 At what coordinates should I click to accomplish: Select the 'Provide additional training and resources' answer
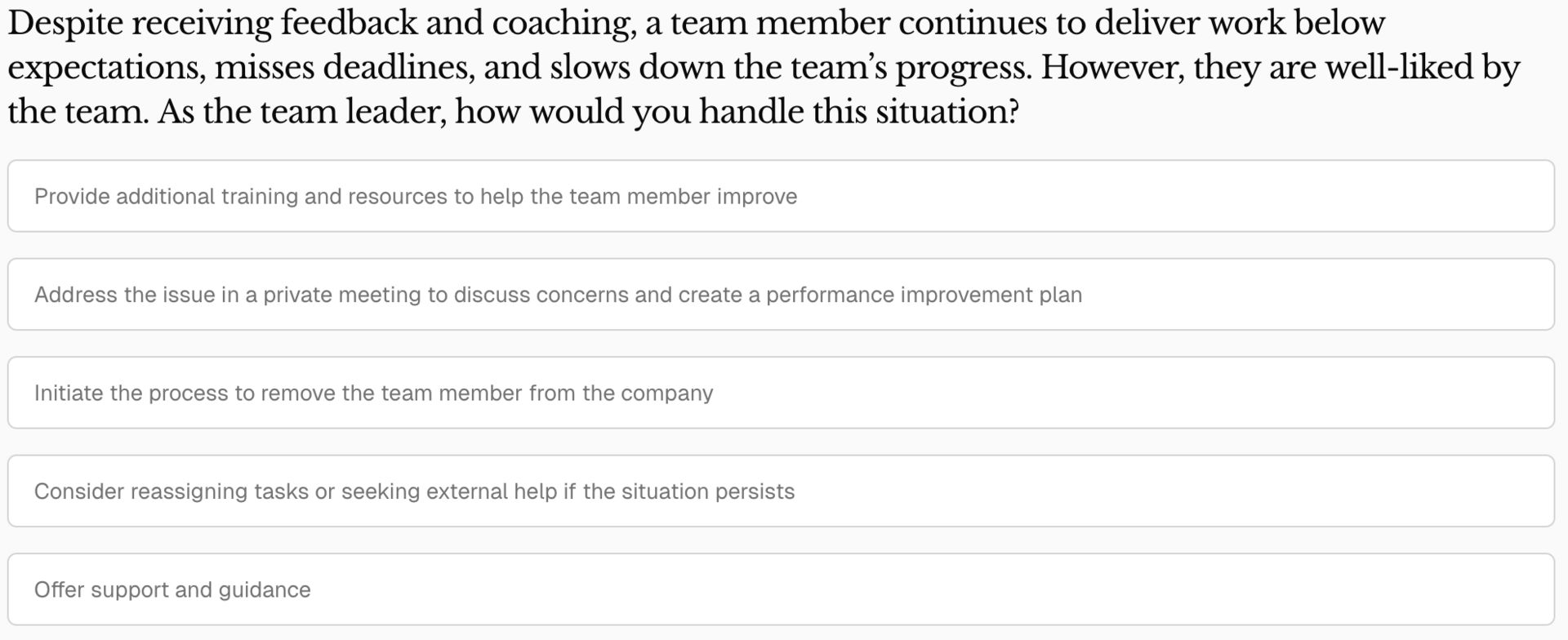tap(415, 197)
